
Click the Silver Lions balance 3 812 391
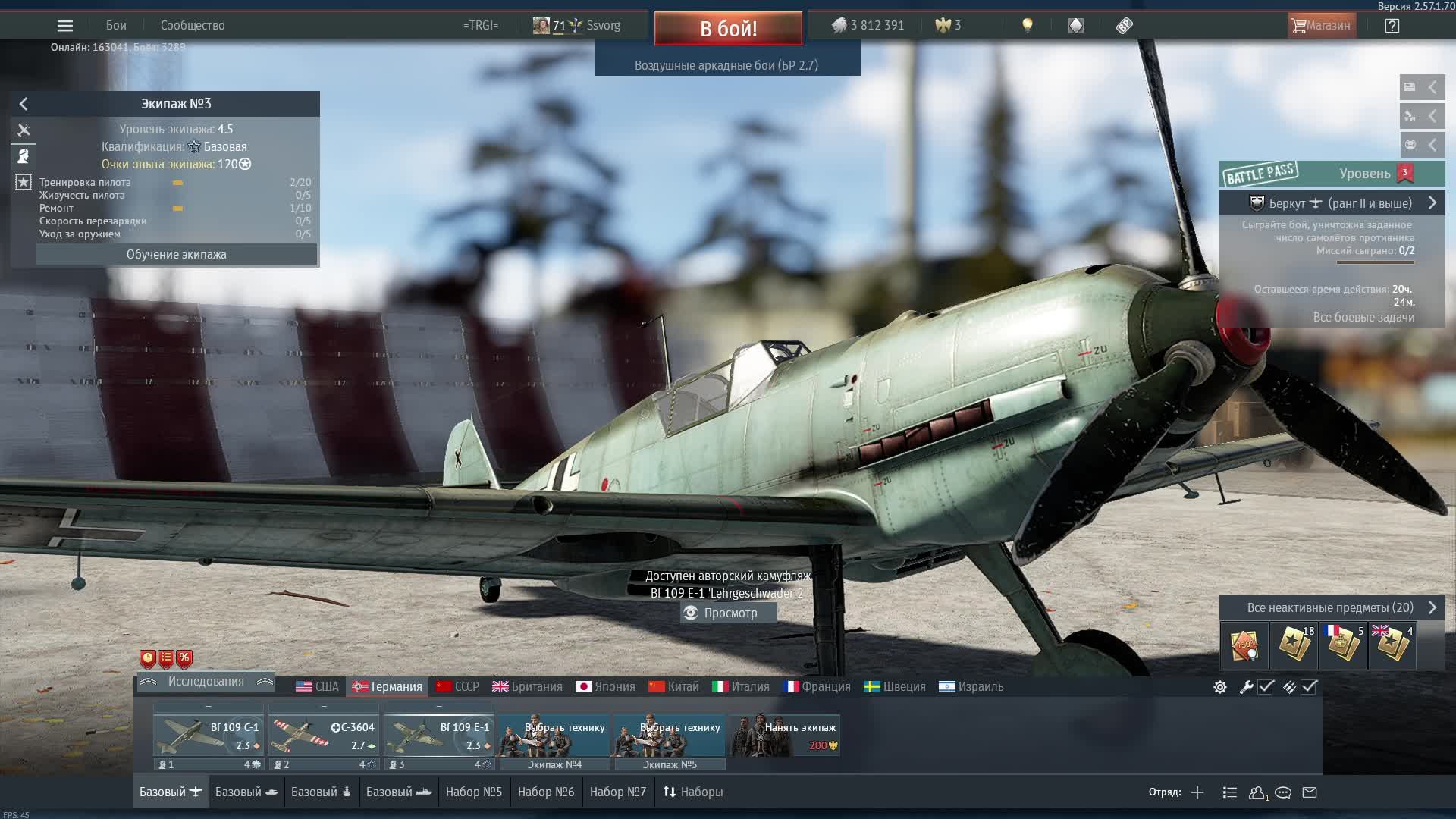[x=868, y=26]
